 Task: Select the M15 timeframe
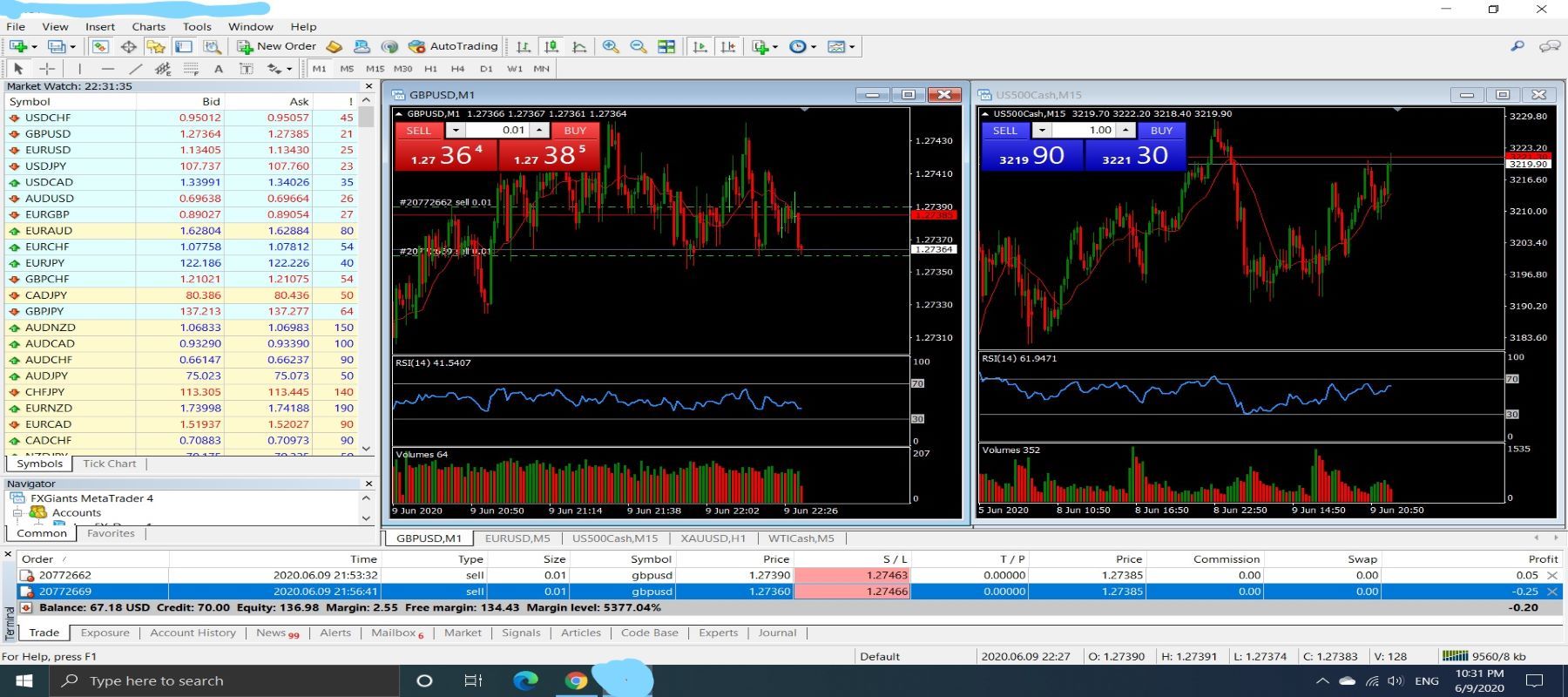(375, 68)
